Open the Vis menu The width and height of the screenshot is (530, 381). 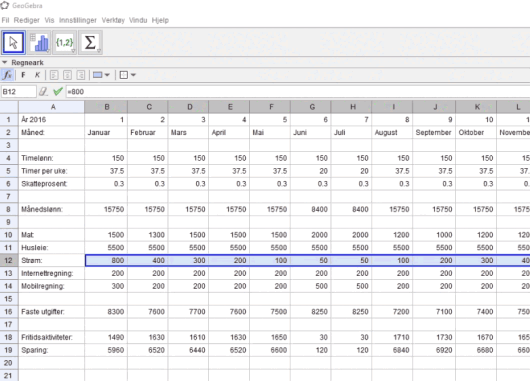pyautogui.click(x=49, y=20)
